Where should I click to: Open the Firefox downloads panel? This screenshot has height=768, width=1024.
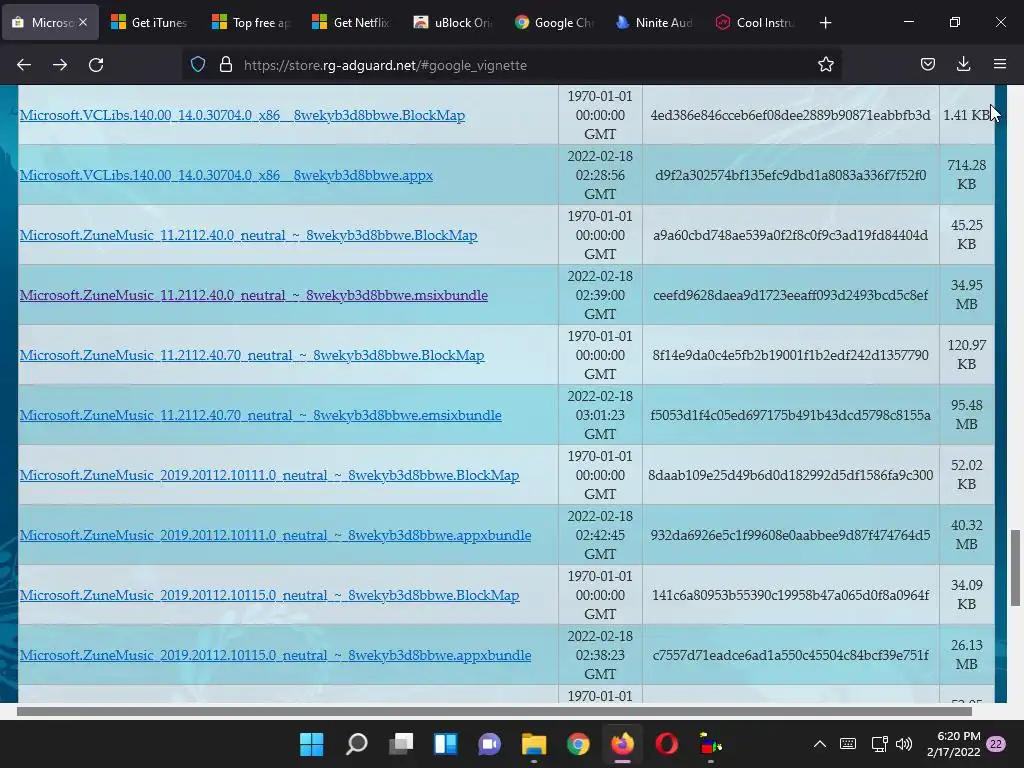[x=963, y=65]
